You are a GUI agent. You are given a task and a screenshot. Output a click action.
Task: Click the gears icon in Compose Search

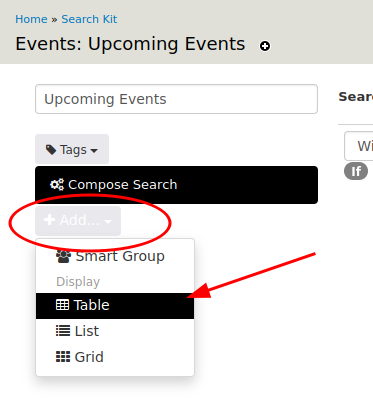(57, 184)
